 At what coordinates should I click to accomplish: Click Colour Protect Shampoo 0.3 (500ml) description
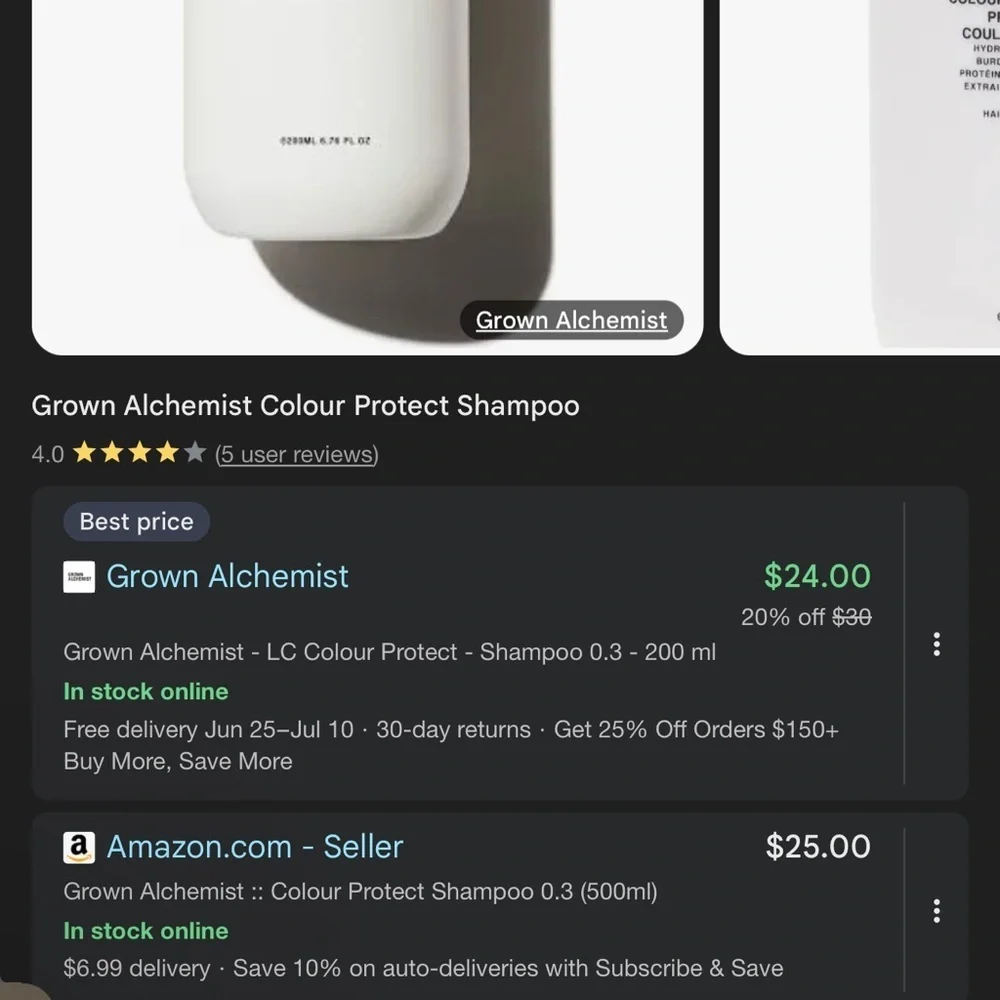pos(360,891)
